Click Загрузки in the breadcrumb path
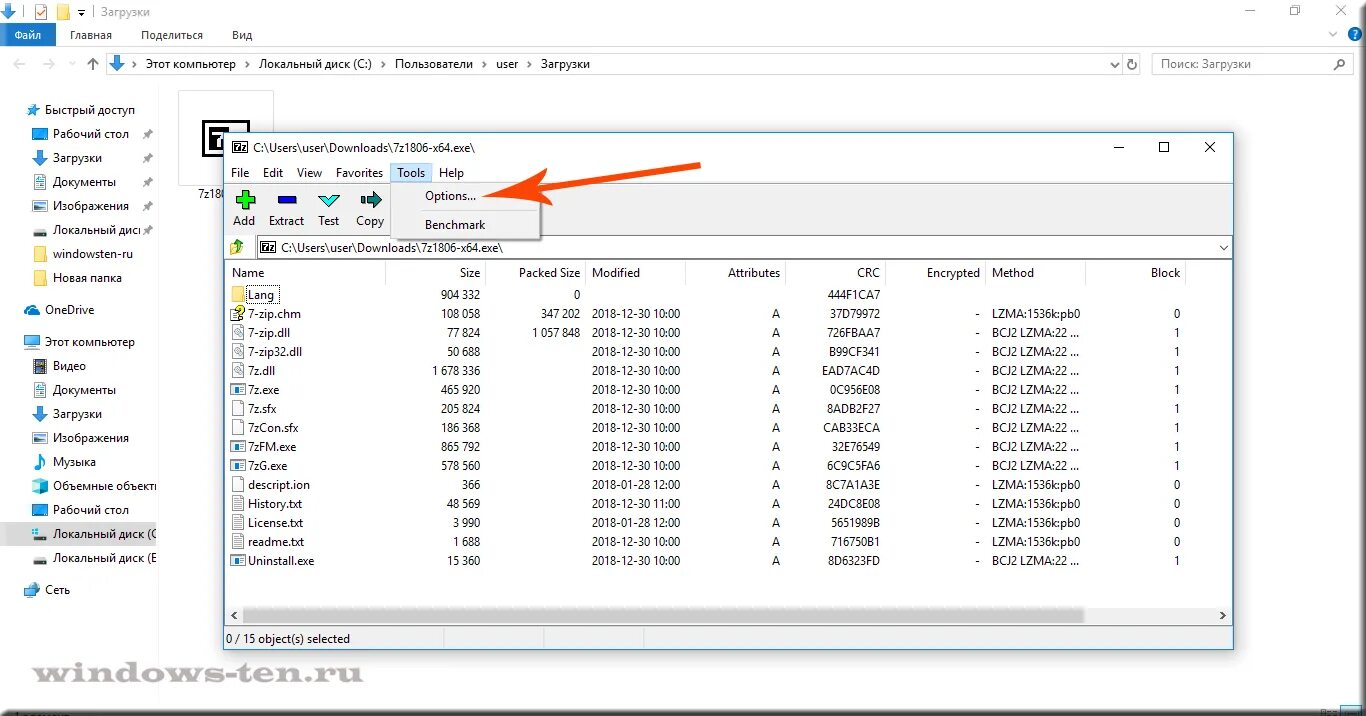This screenshot has width=1366, height=716. coord(565,64)
